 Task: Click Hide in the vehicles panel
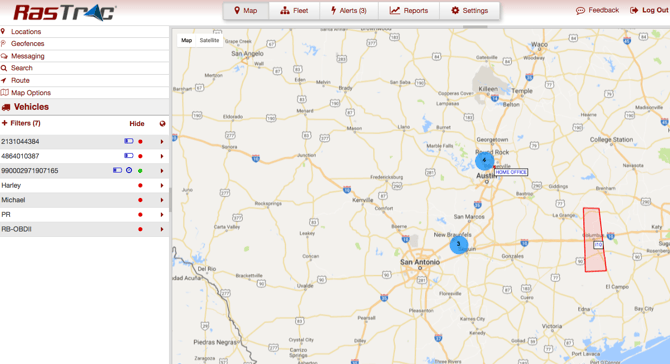(137, 123)
